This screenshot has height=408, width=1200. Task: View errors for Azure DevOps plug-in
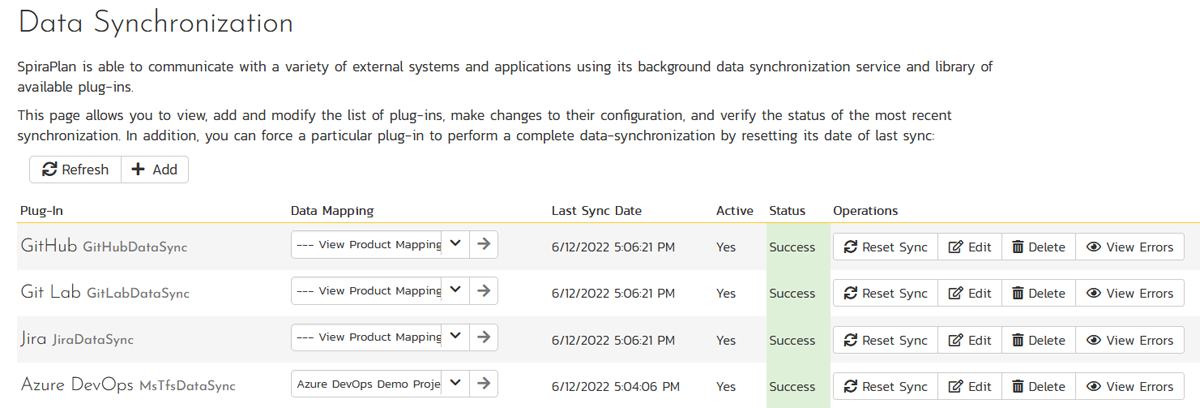click(1129, 386)
